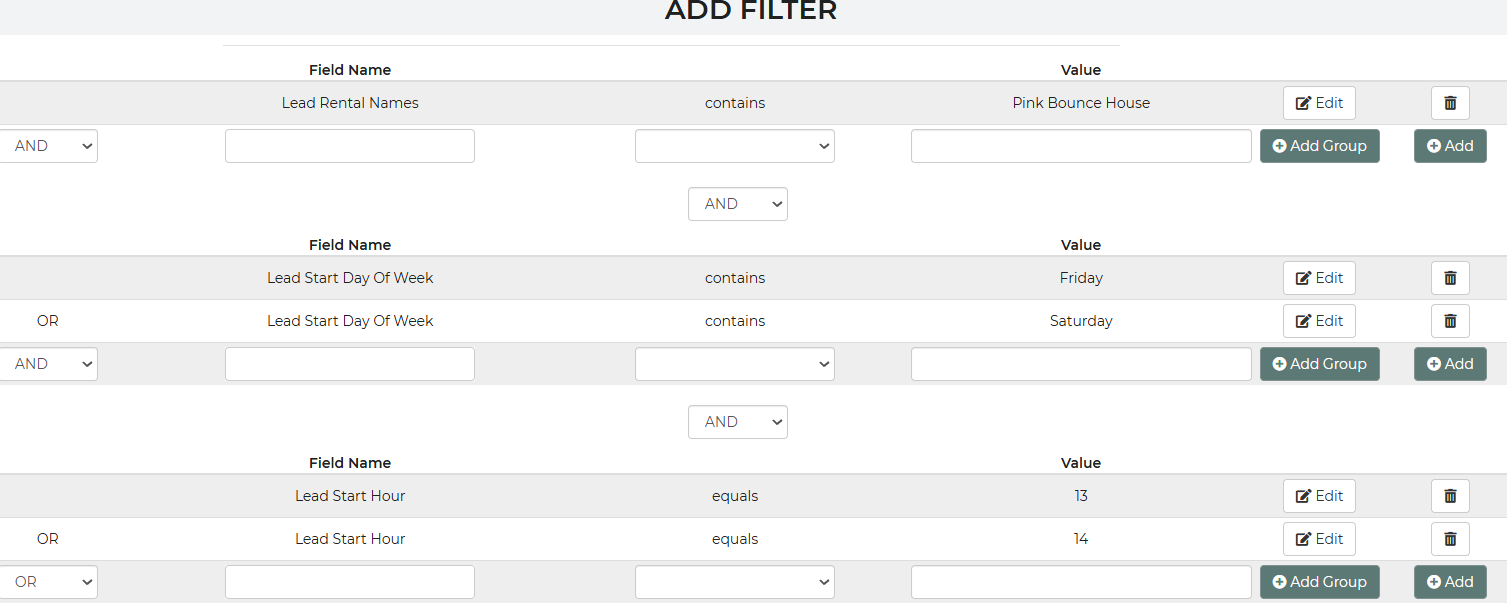1507x612 pixels.
Task: Delete the Pink Bounce House filter row
Action: [1450, 103]
